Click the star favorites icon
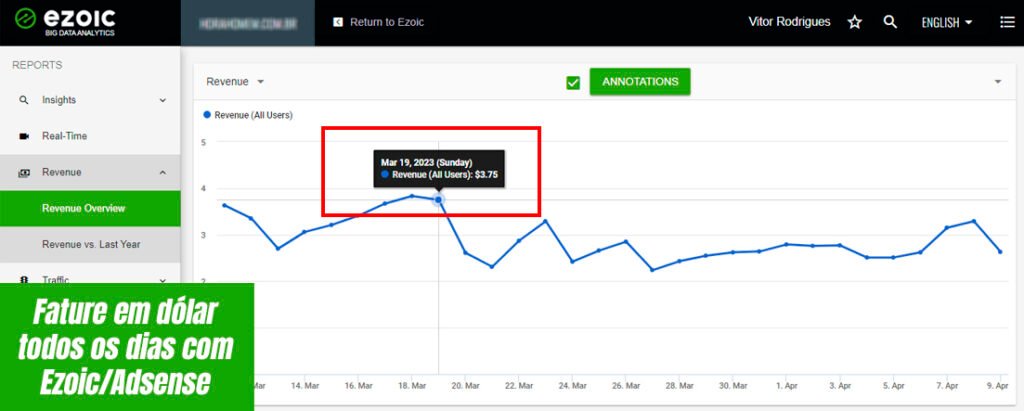Screen dimensions: 1024x411 (x=854, y=22)
